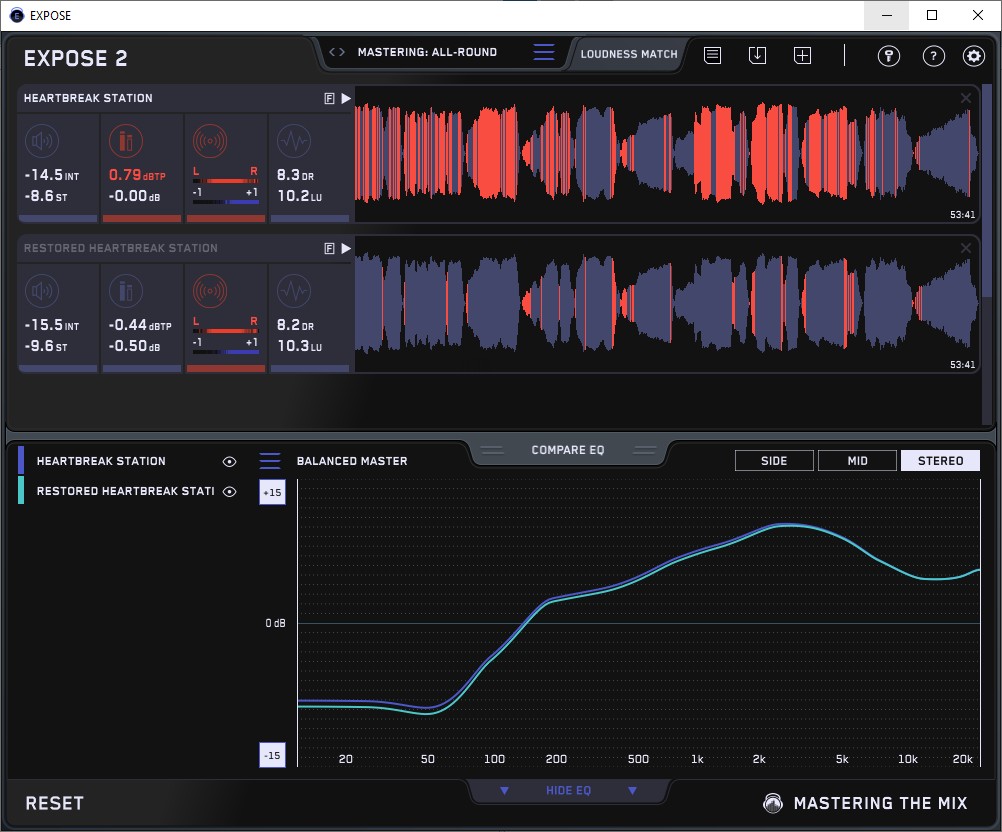
Task: Click the dynamic range icon for Heartbreak Station
Action: pos(294,141)
